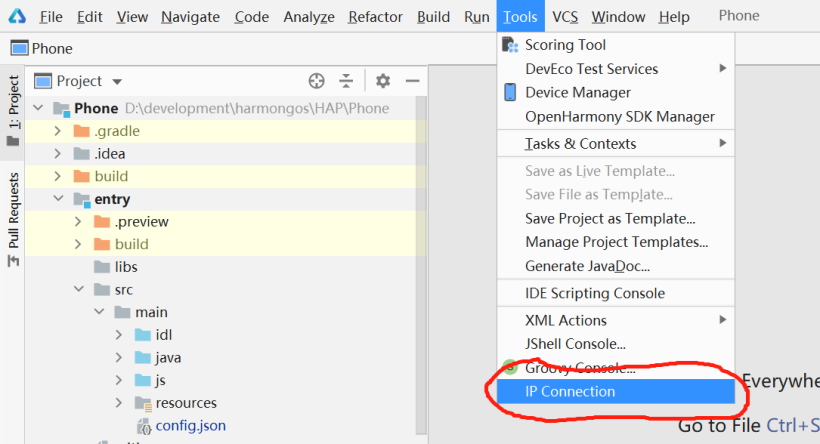Open the config.json file

pyautogui.click(x=190, y=425)
